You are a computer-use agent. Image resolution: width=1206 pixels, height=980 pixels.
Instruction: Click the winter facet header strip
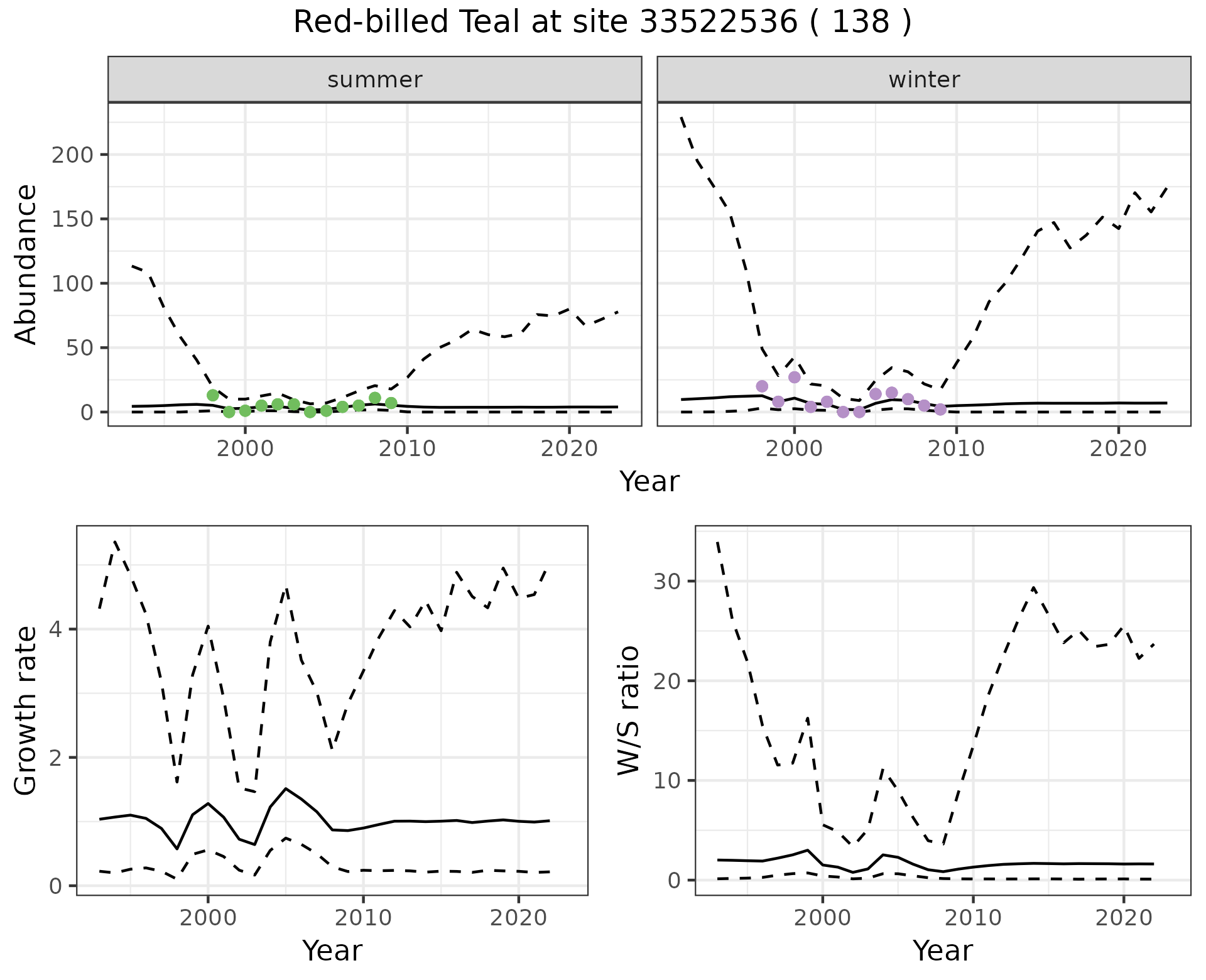tap(923, 80)
